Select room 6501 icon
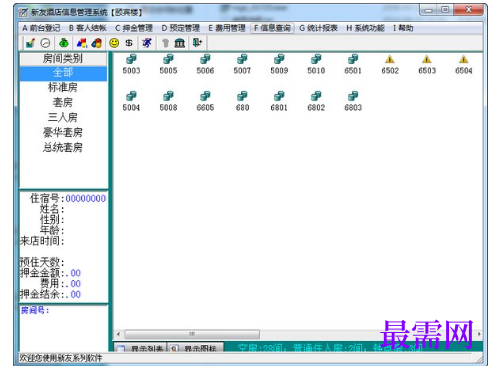The height and width of the screenshot is (366, 492). (353, 59)
